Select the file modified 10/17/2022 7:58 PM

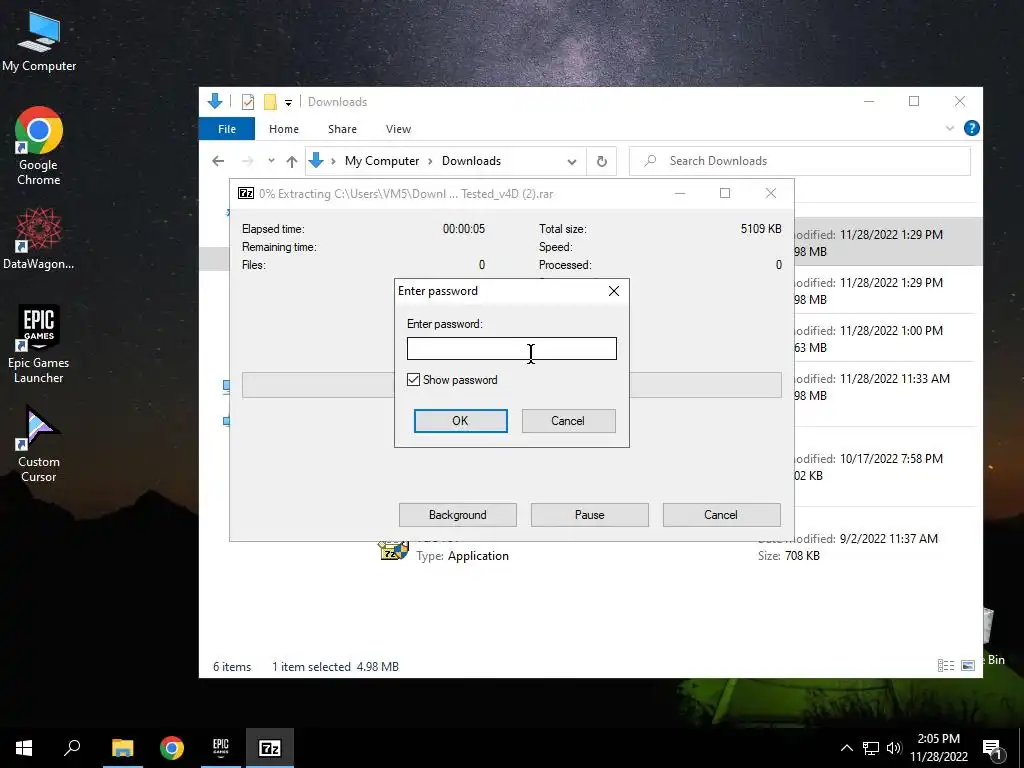pyautogui.click(x=888, y=467)
